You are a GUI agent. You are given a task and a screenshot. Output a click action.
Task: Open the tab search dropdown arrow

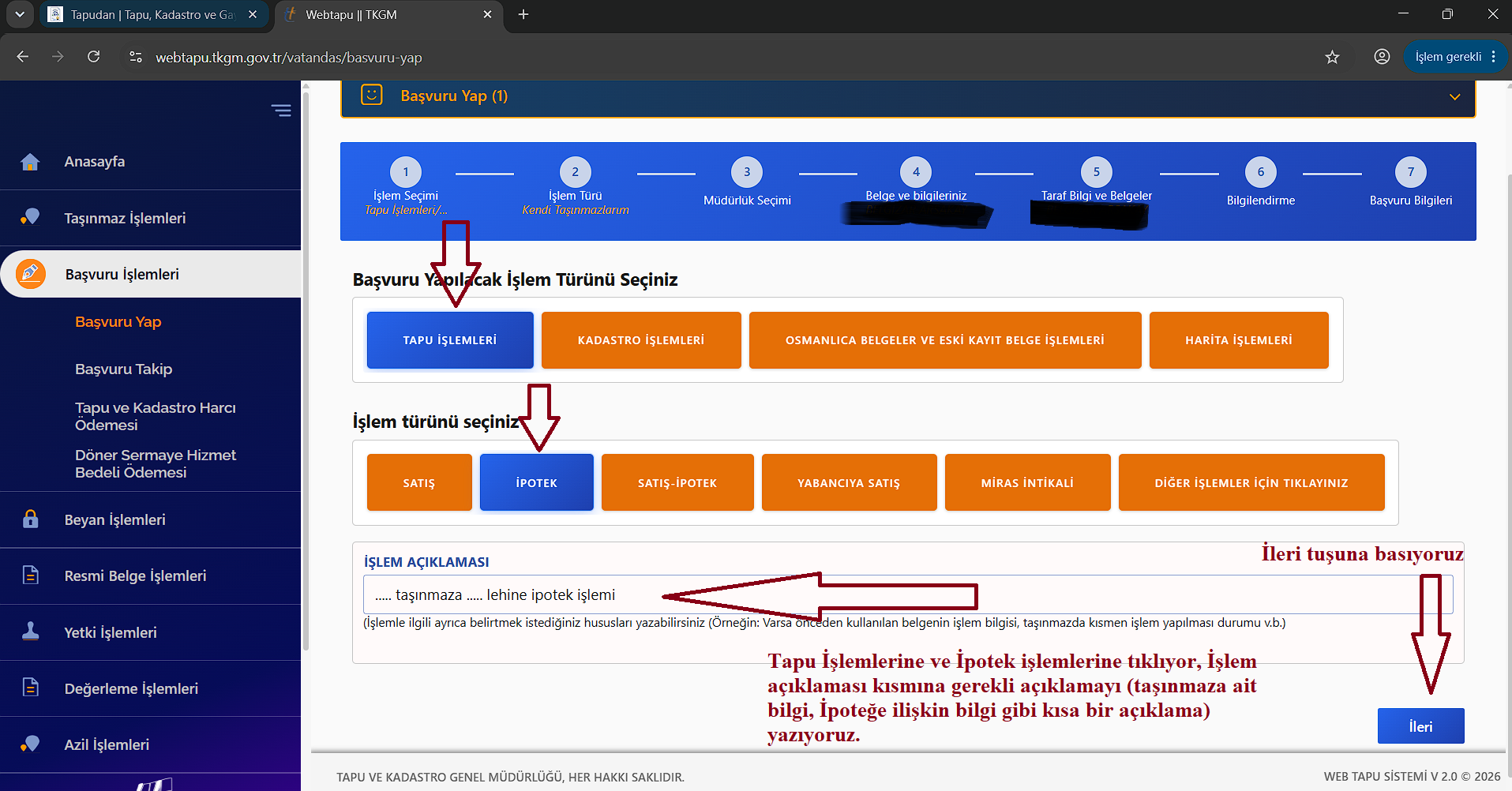(20, 14)
